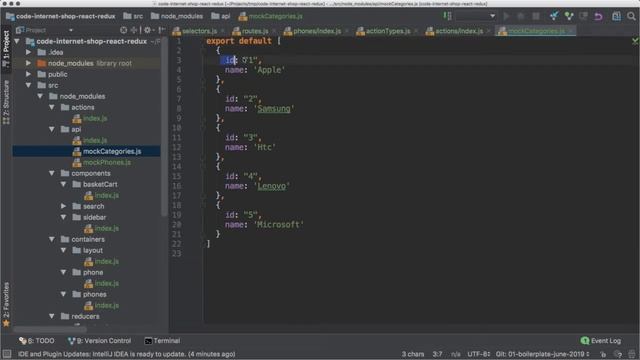Expand the search folder arrow

(64, 207)
